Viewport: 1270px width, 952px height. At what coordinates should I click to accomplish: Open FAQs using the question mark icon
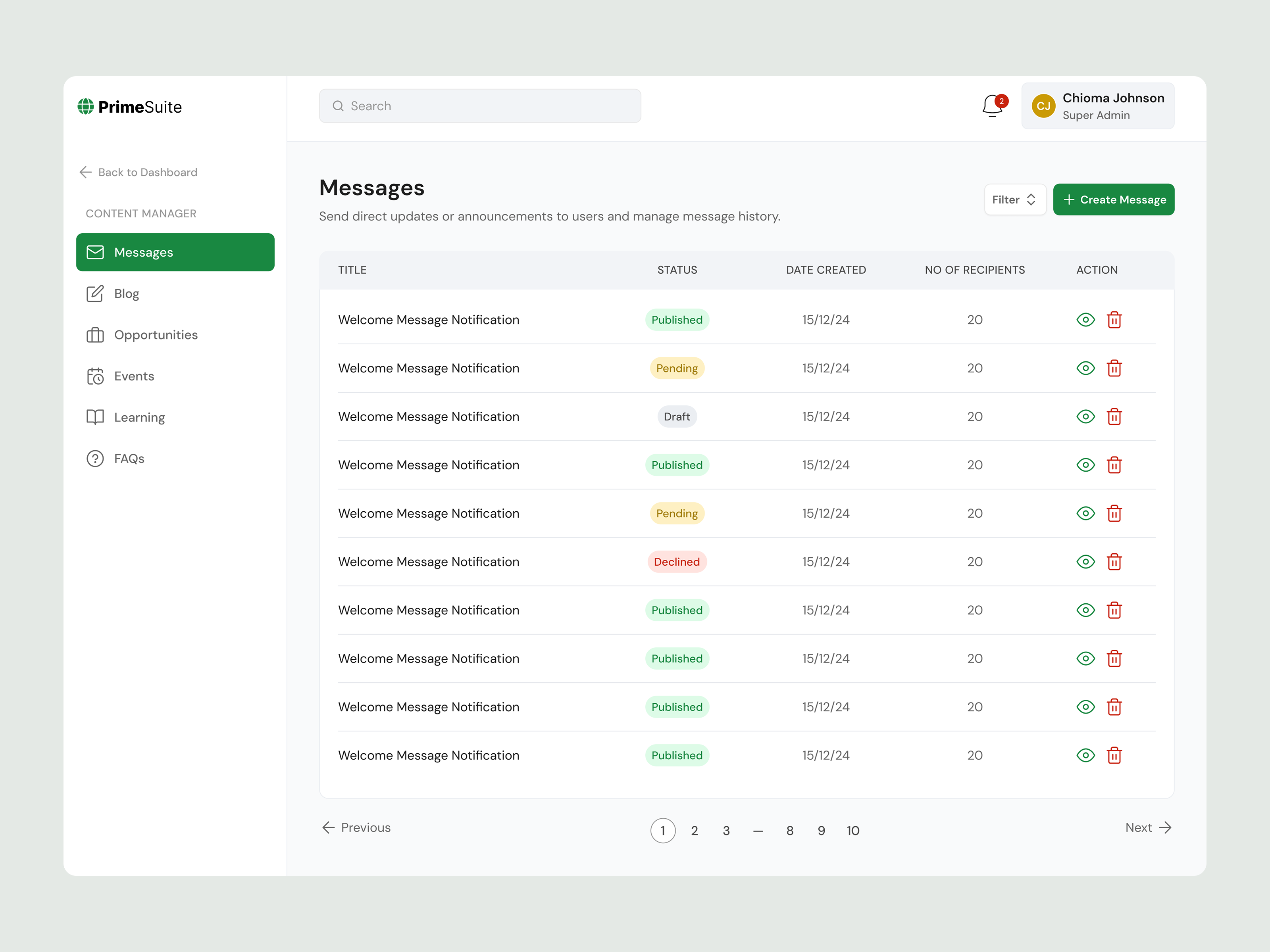pos(95,459)
